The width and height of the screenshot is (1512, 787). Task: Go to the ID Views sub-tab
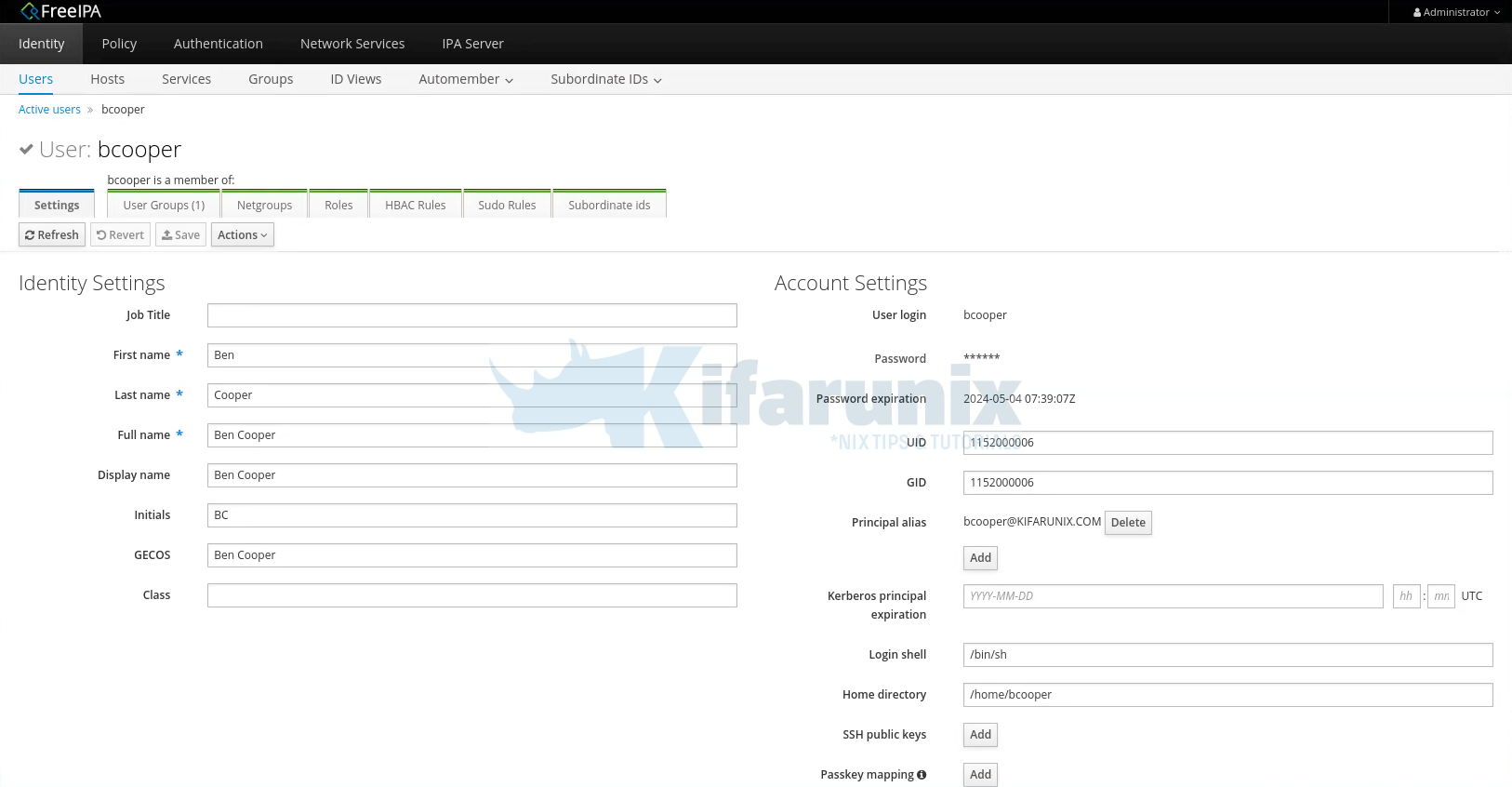tap(356, 79)
